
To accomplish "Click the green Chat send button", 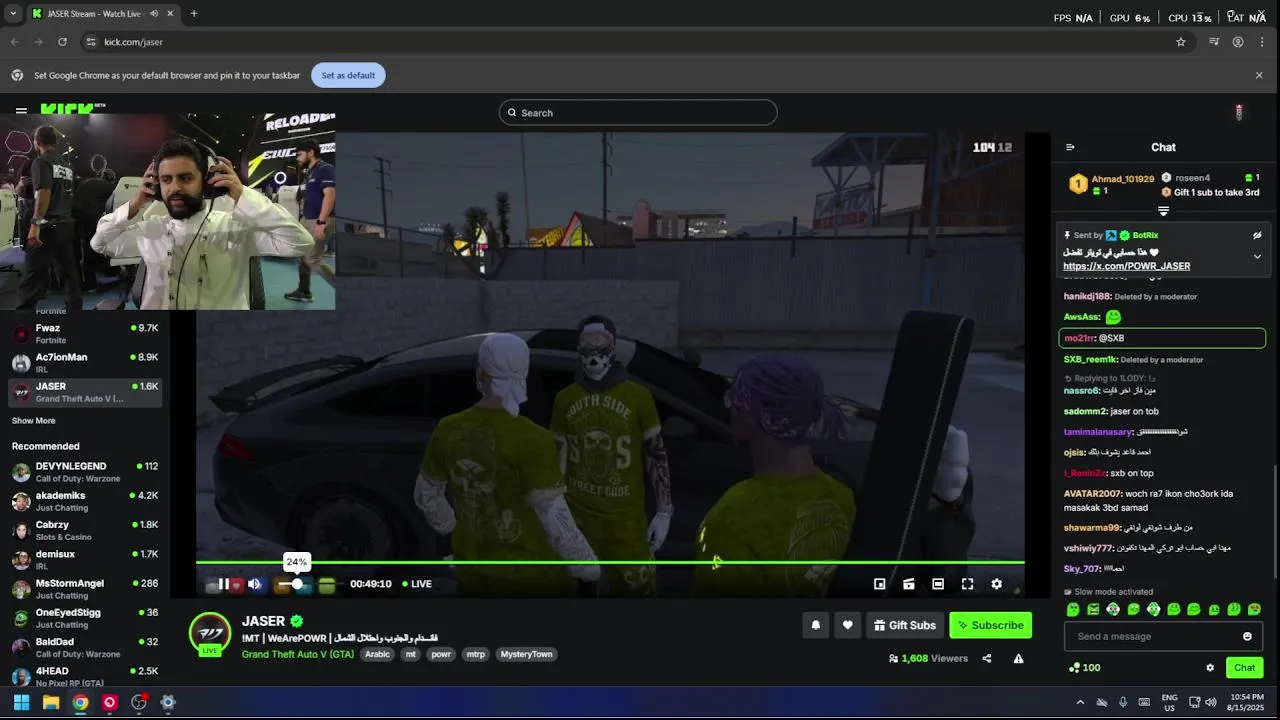I will (x=1244, y=668).
